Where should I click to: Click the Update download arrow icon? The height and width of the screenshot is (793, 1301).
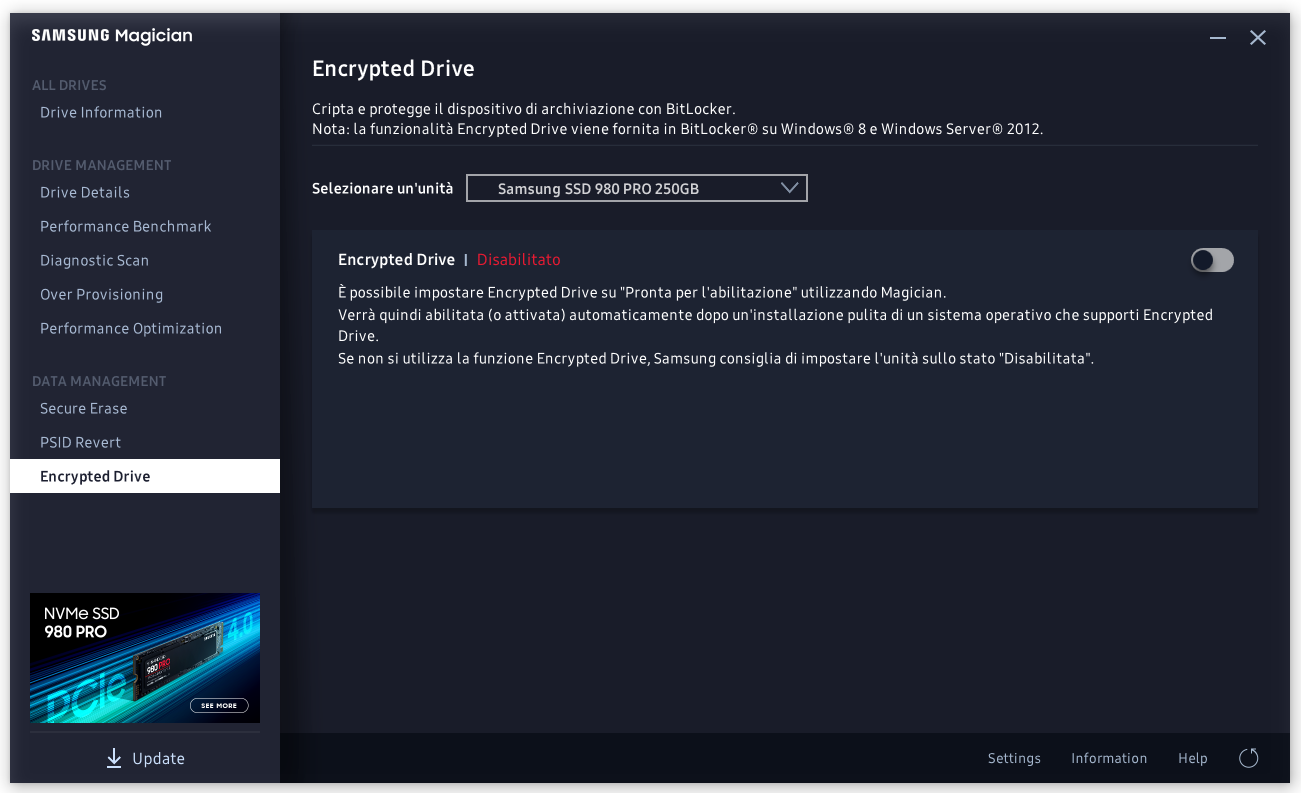coord(114,758)
